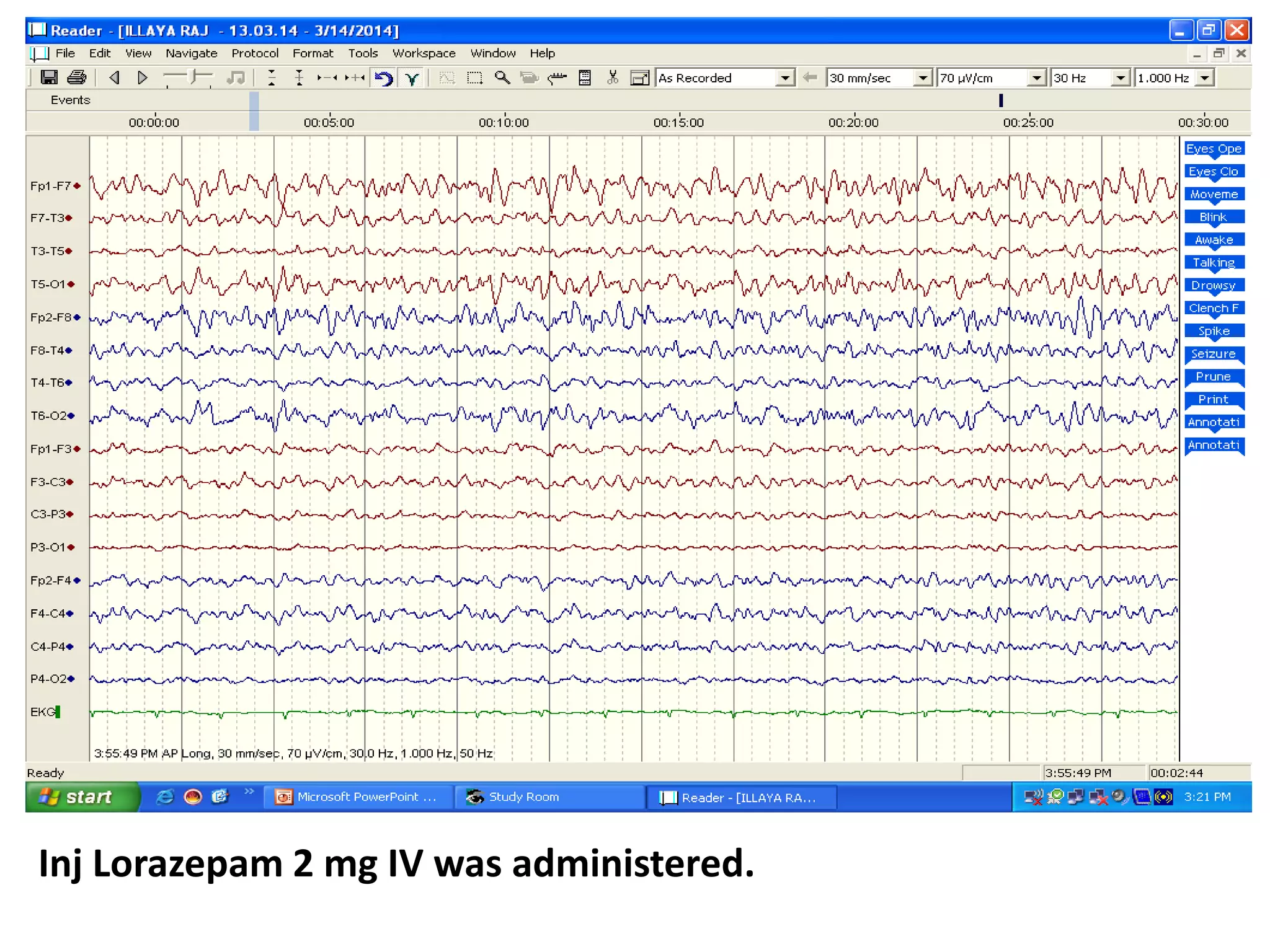Viewport: 1270px width, 952px height.
Task: Click the scissors cut icon
Action: (613, 77)
